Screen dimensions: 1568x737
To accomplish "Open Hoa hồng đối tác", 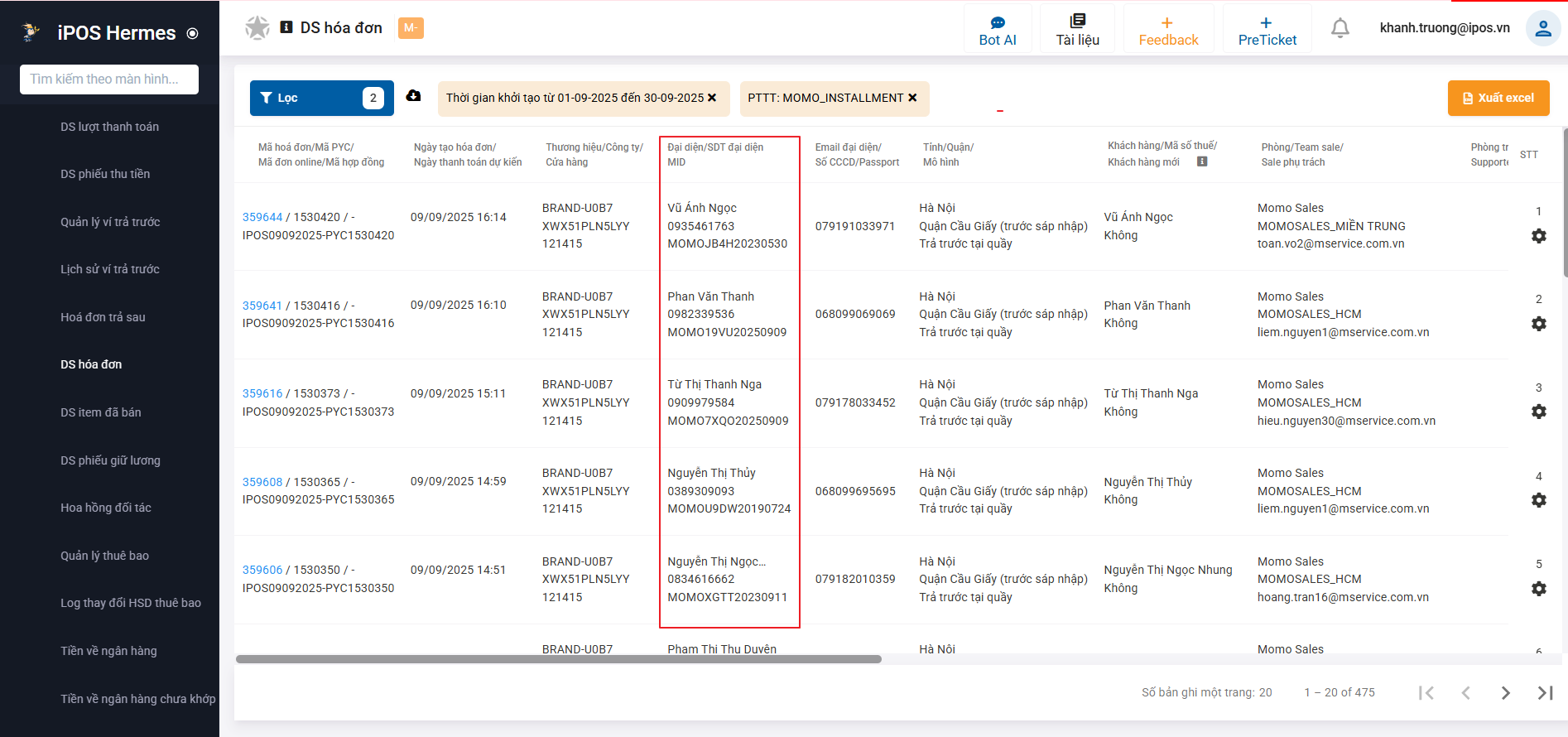I will pyautogui.click(x=106, y=508).
